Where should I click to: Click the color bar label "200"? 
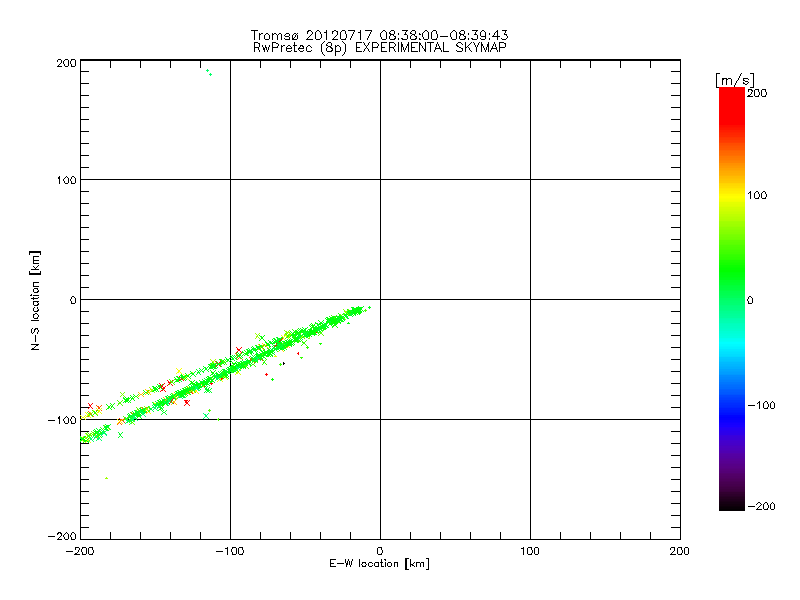coord(757,93)
